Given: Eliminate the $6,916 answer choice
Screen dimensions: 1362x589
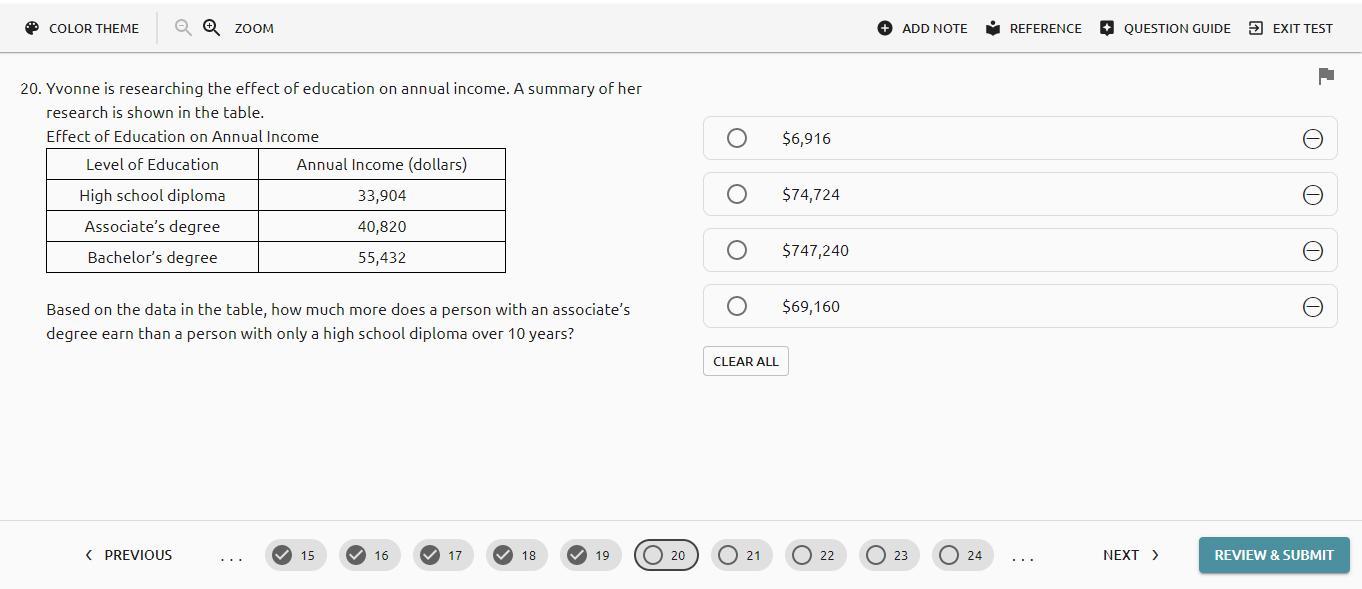Looking at the screenshot, I should (1313, 139).
